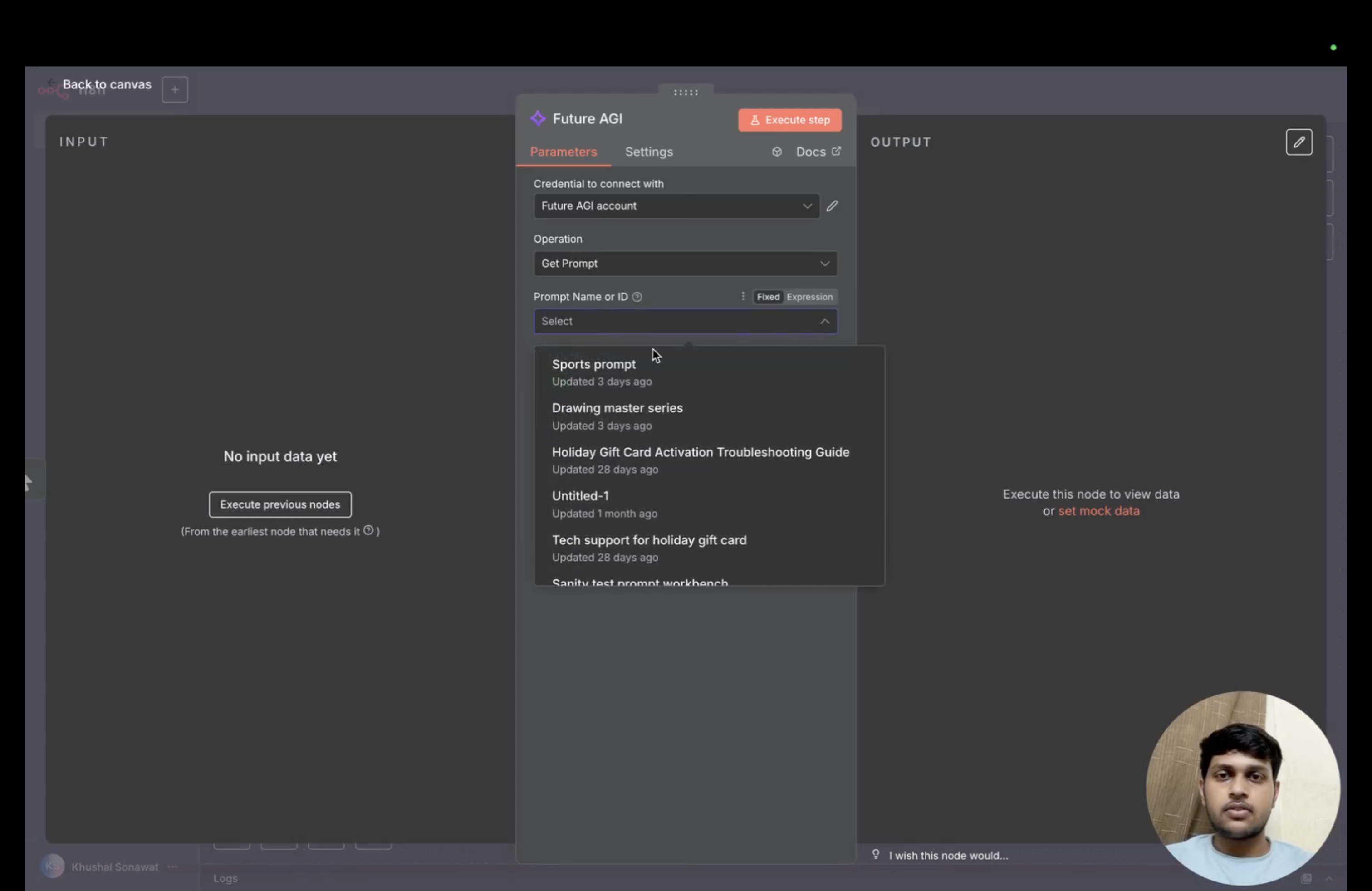
Task: Collapse the Select prompt dropdown chevron
Action: [824, 322]
